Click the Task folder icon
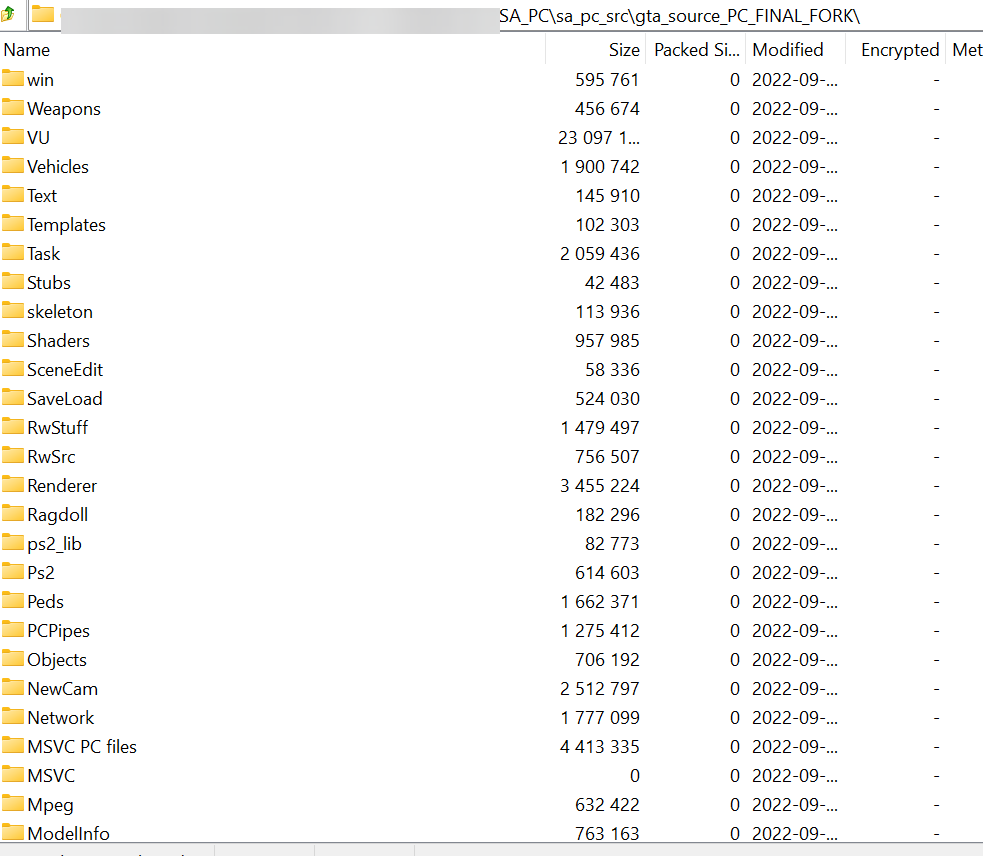983x856 pixels. coord(13,252)
